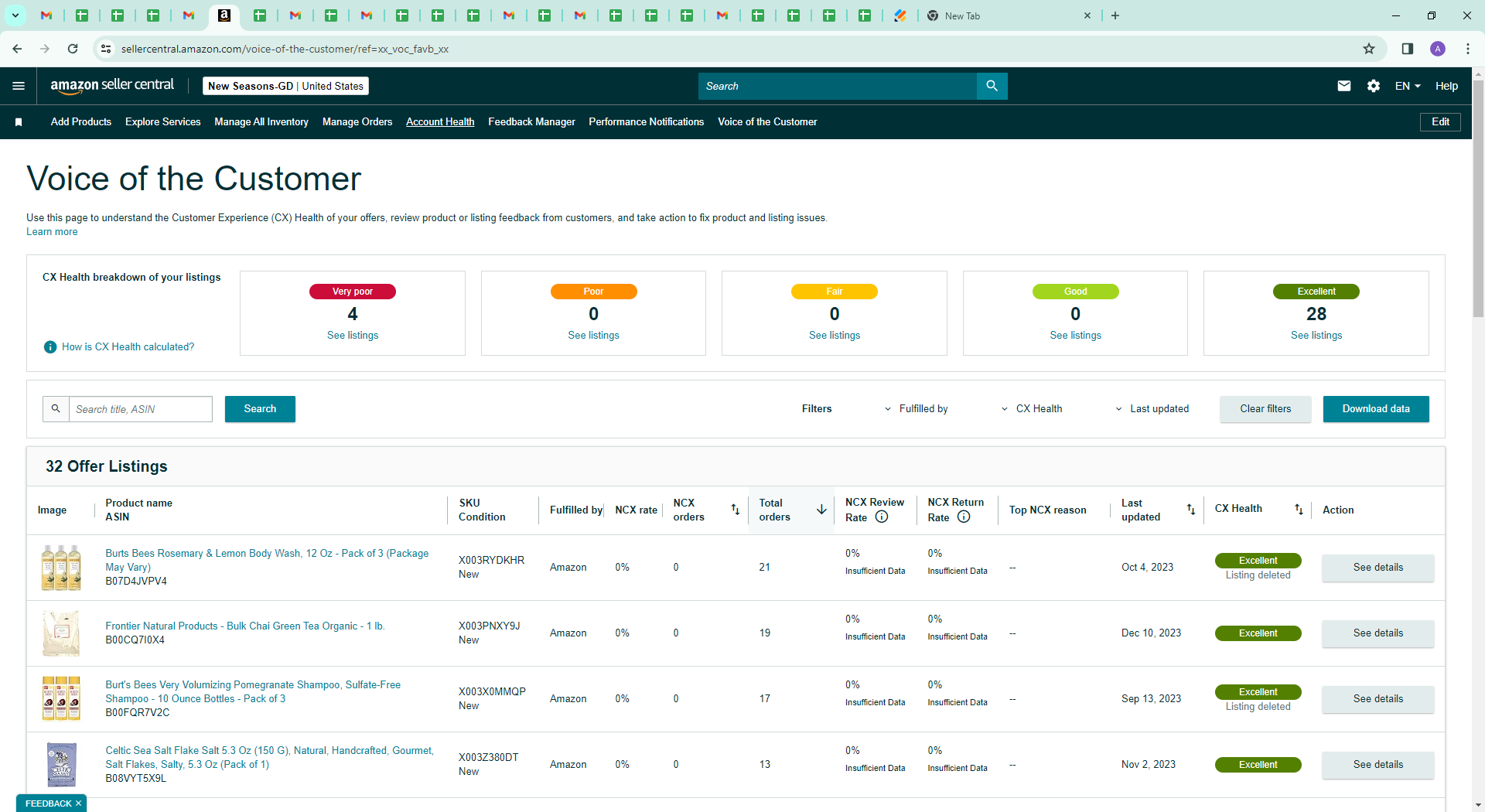
Task: Sort the table by CX Health column
Action: [1299, 510]
